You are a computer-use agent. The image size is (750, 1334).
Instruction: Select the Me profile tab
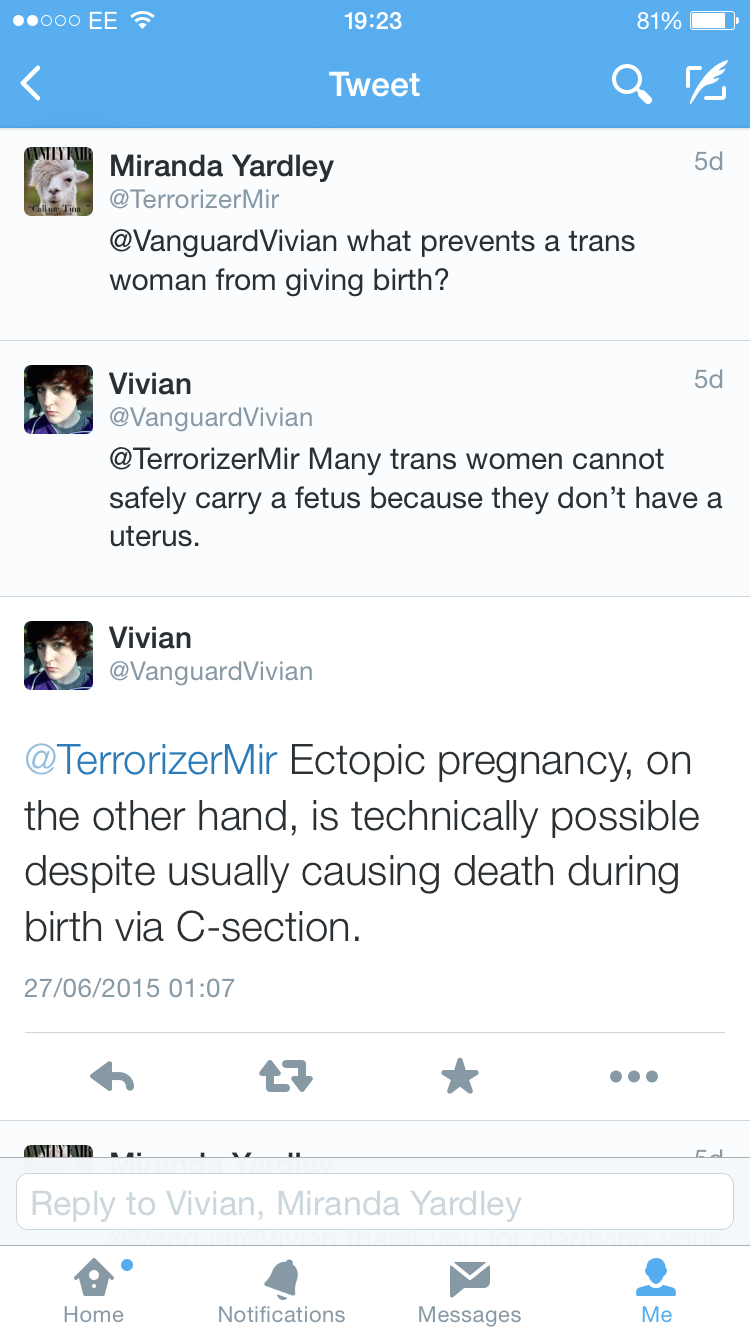[x=657, y=1290]
